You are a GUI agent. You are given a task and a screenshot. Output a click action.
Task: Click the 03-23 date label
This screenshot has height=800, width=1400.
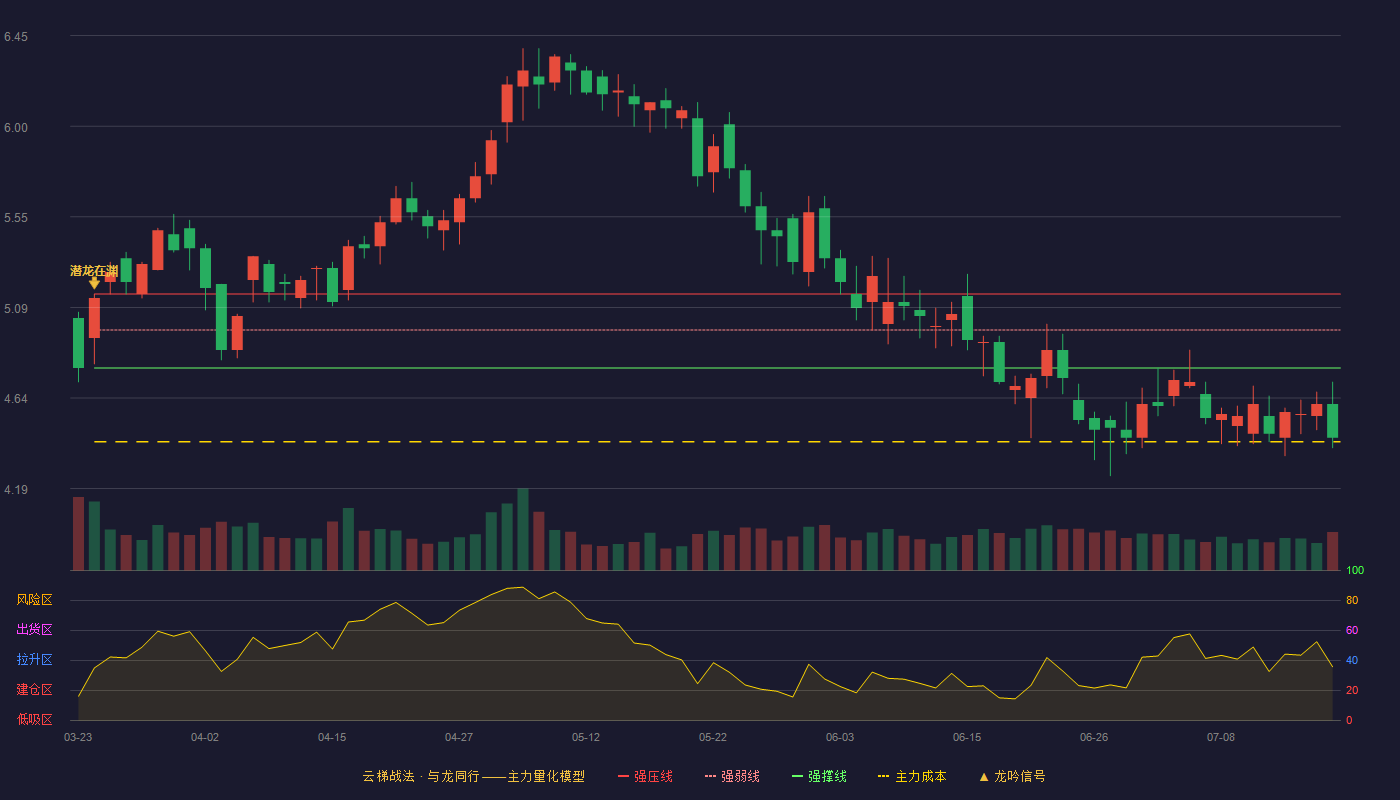78,737
